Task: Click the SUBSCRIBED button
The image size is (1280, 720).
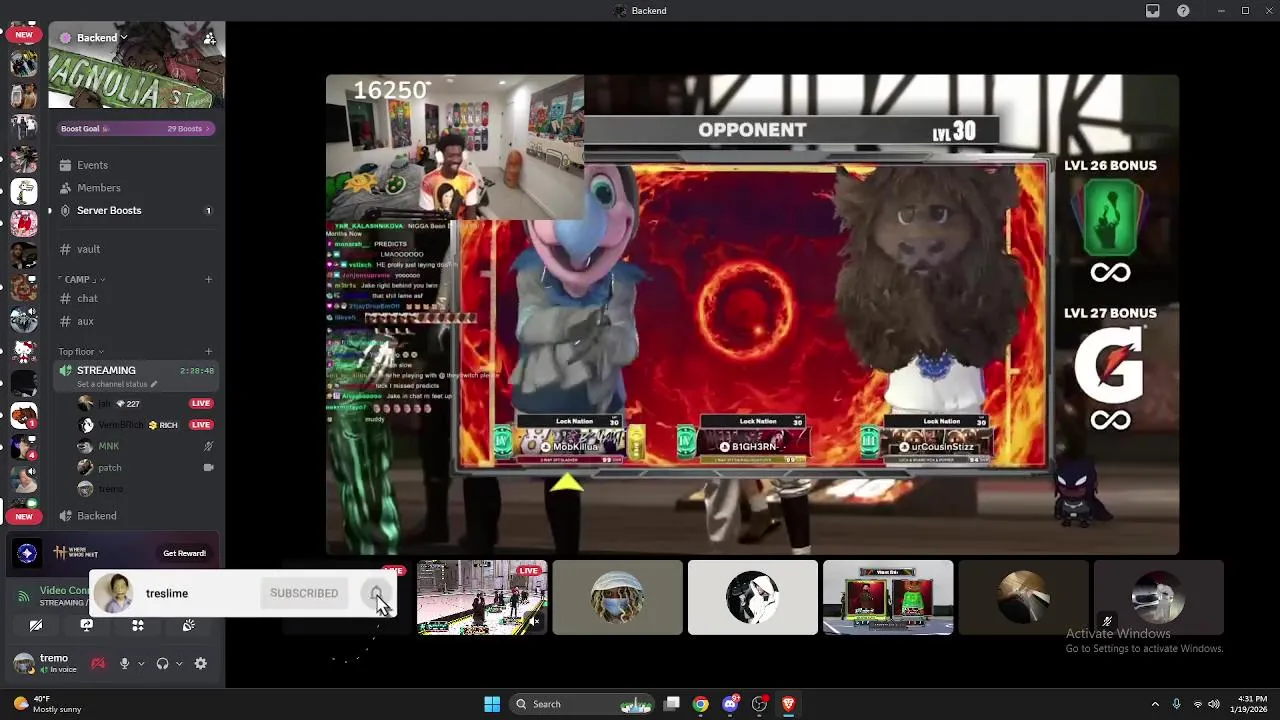Action: [304, 593]
